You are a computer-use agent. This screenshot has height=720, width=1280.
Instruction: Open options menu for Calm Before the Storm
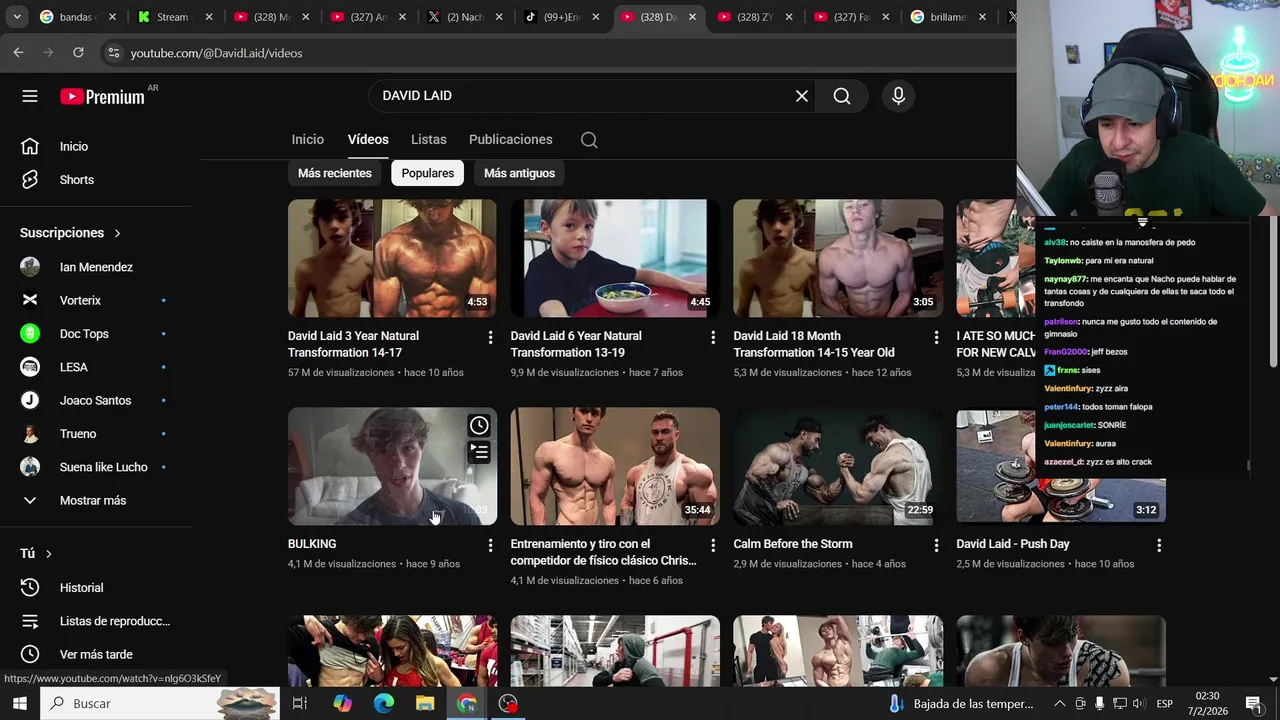(936, 545)
